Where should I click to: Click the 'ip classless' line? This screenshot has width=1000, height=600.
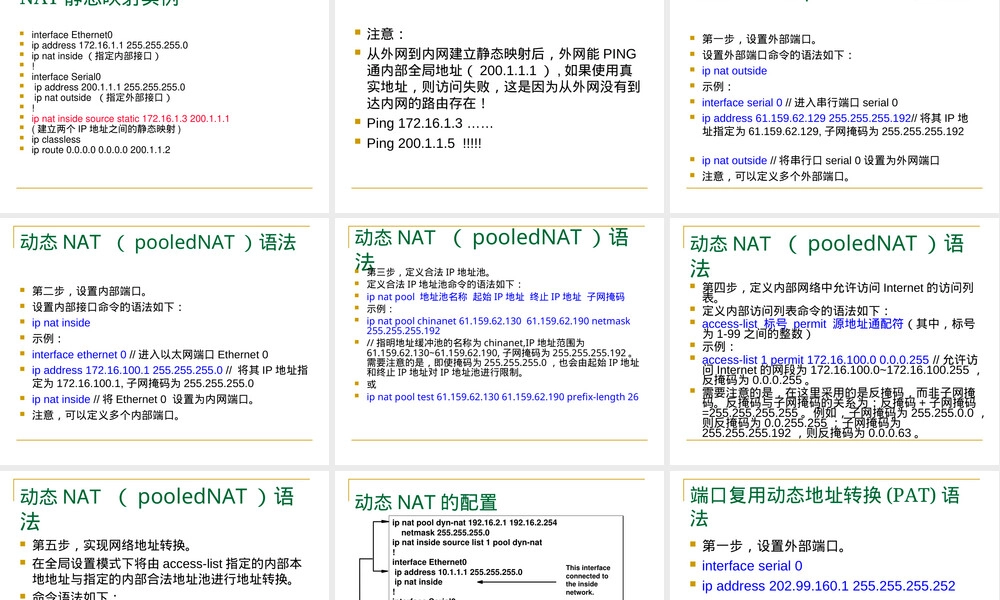tap(56, 140)
